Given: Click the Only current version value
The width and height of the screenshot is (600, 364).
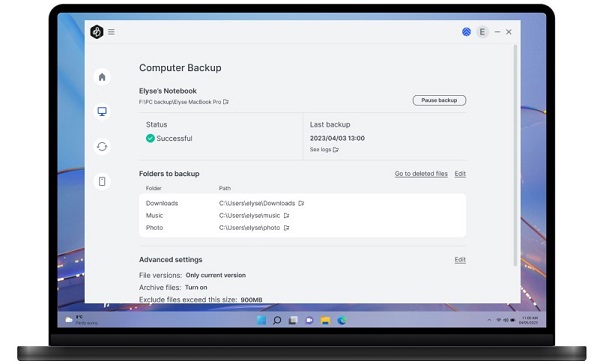Looking at the screenshot, I should pos(216,275).
